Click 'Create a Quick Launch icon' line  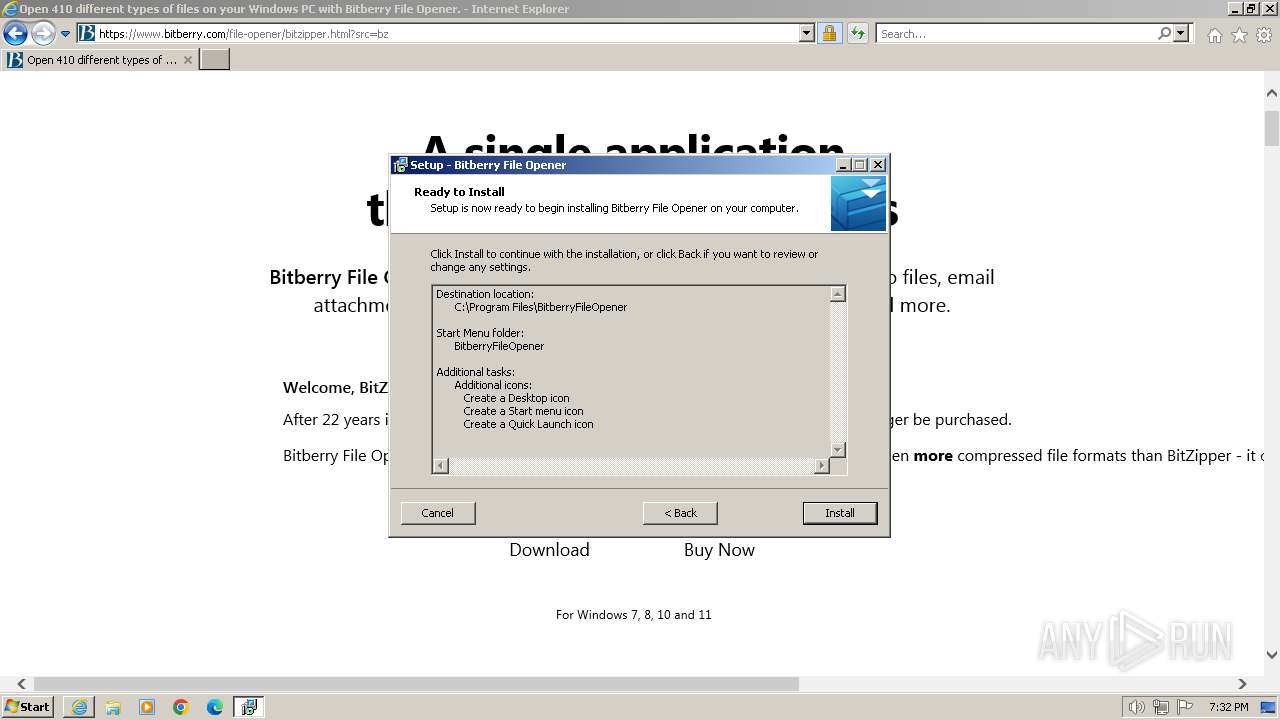528,424
